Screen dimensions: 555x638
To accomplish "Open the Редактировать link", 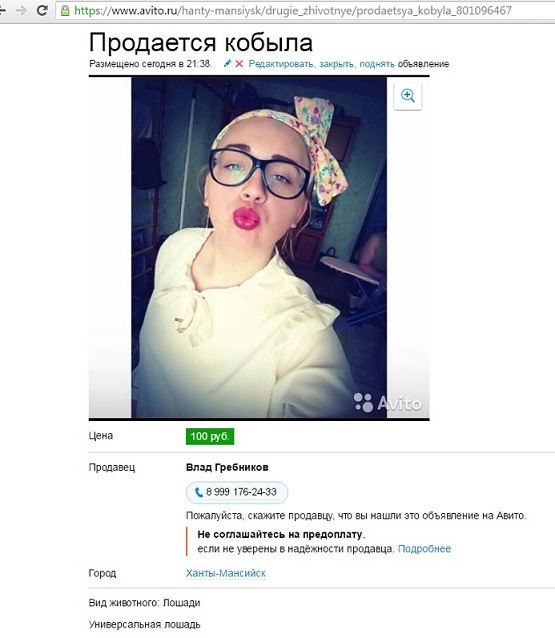I will [x=281, y=64].
